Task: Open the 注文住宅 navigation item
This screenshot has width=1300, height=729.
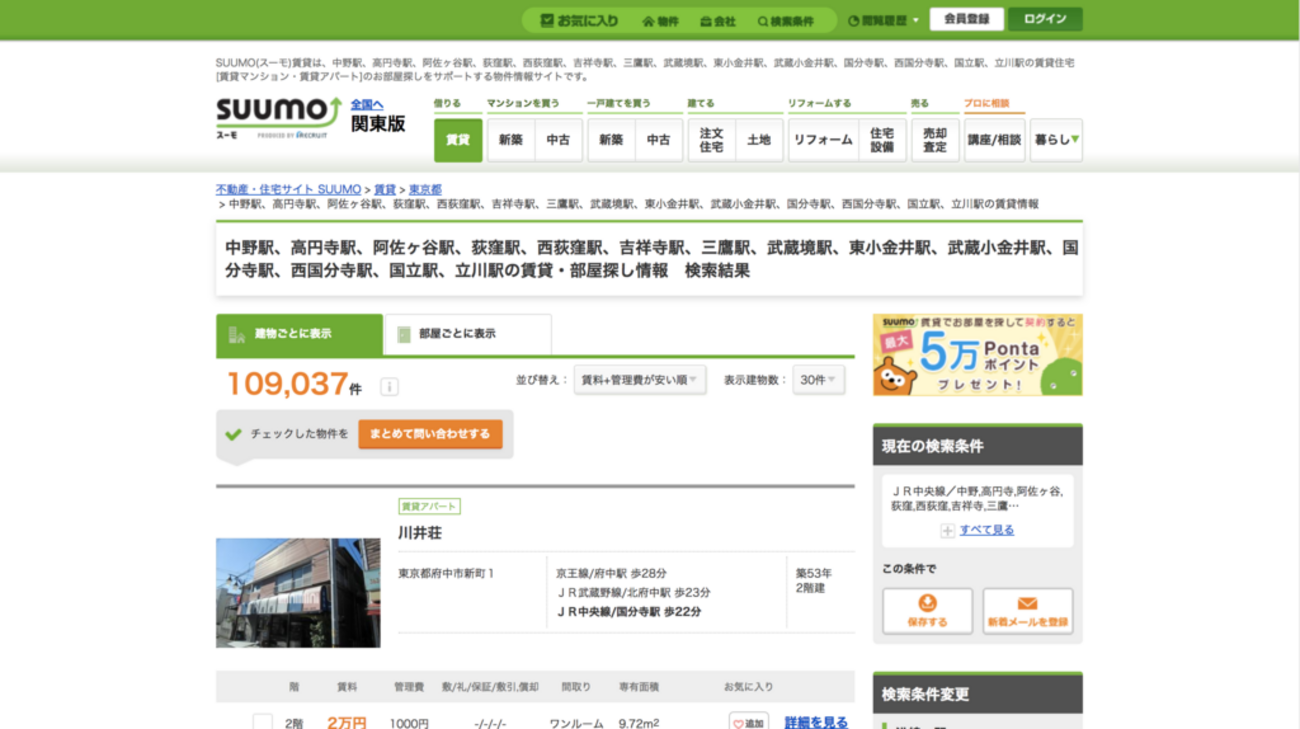Action: coord(711,140)
